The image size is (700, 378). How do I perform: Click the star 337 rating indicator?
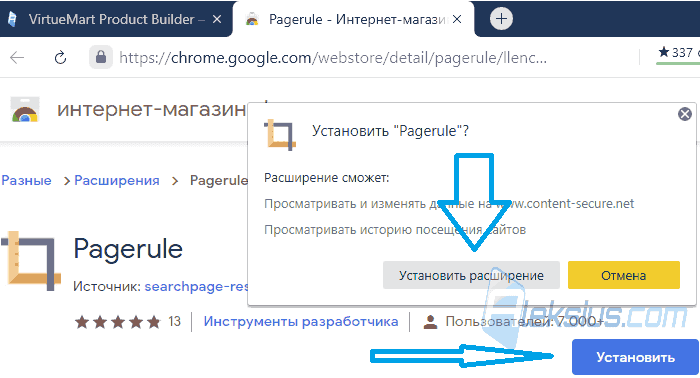click(x=679, y=53)
